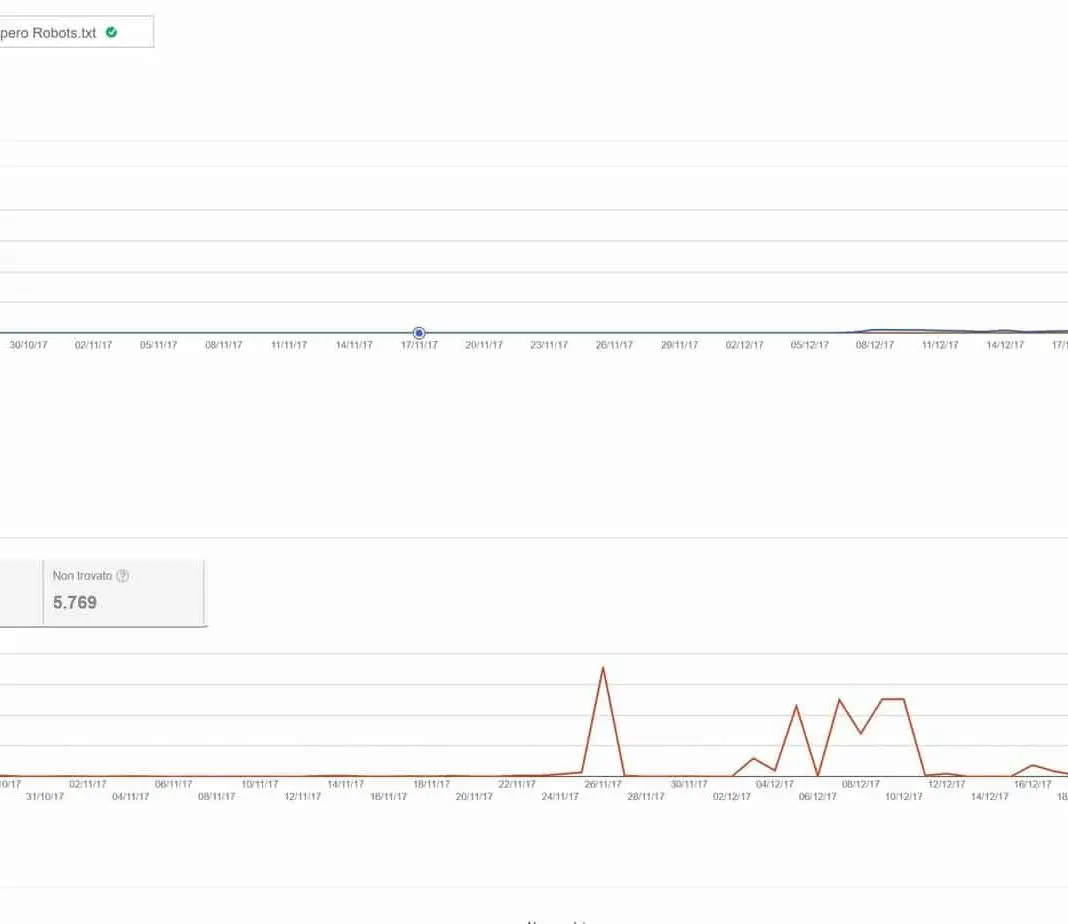Click the red plateau above the 10/12/17 label

point(893,699)
